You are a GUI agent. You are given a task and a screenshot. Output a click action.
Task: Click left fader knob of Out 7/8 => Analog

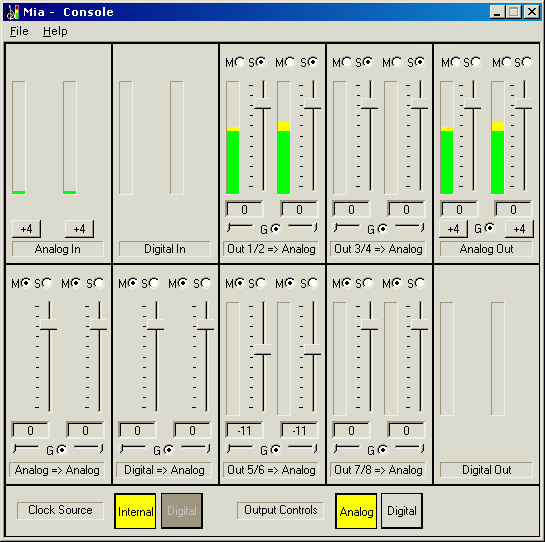click(370, 325)
